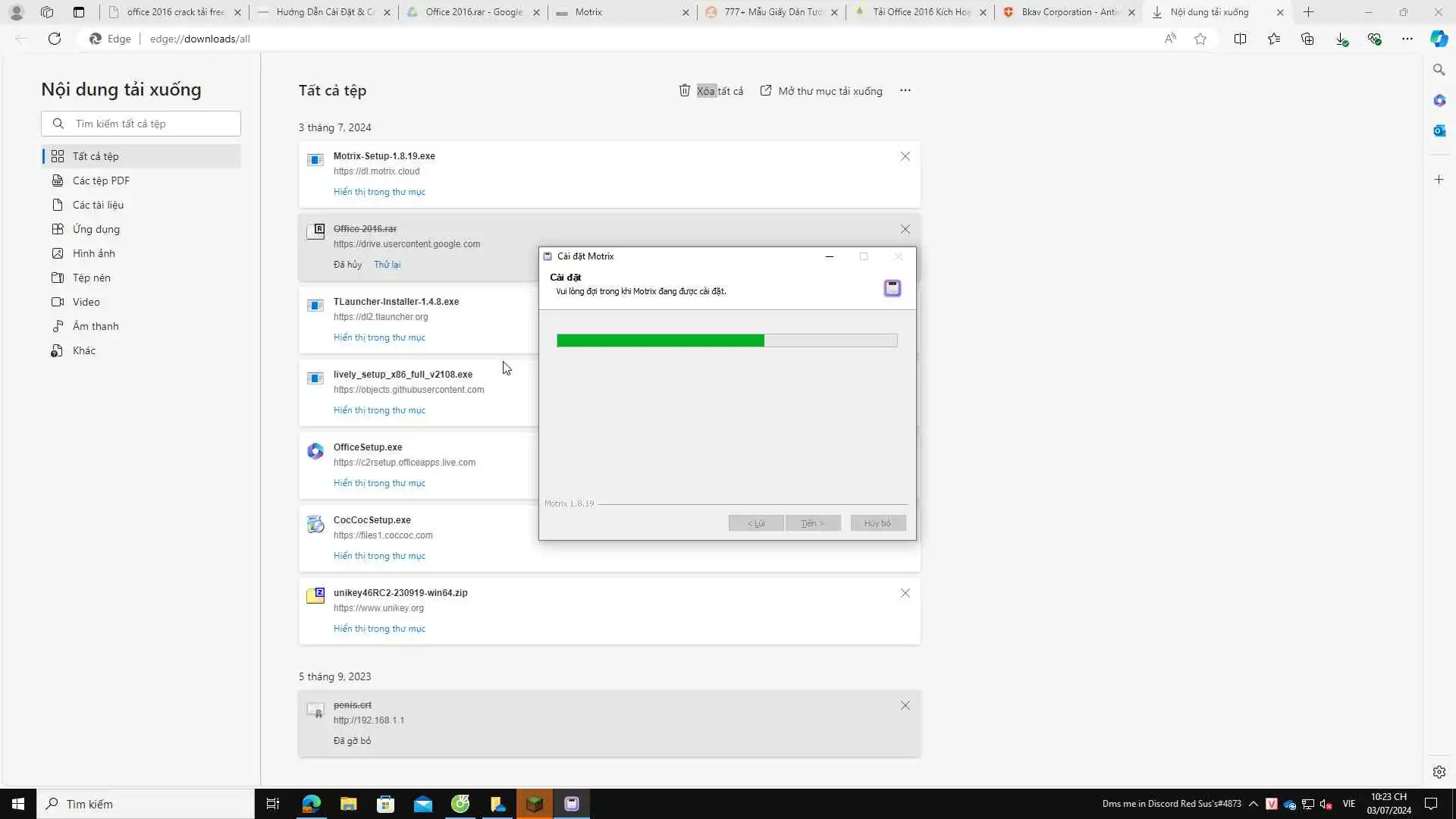Open Outlook icon in Edge sidebar

(1439, 130)
